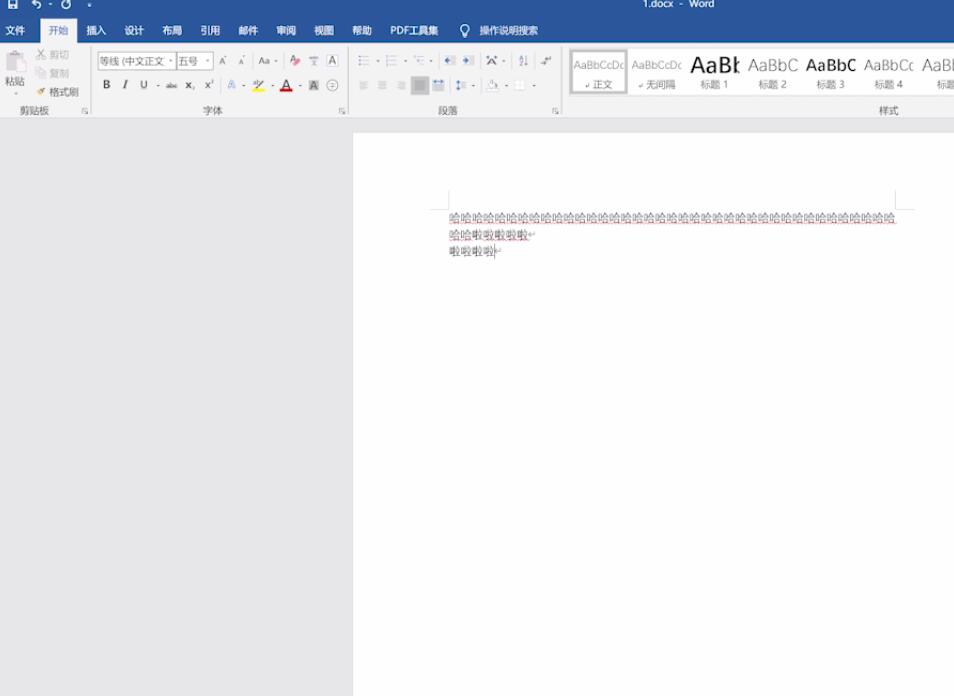
Task: Apply subscript formatting
Action: (x=190, y=86)
